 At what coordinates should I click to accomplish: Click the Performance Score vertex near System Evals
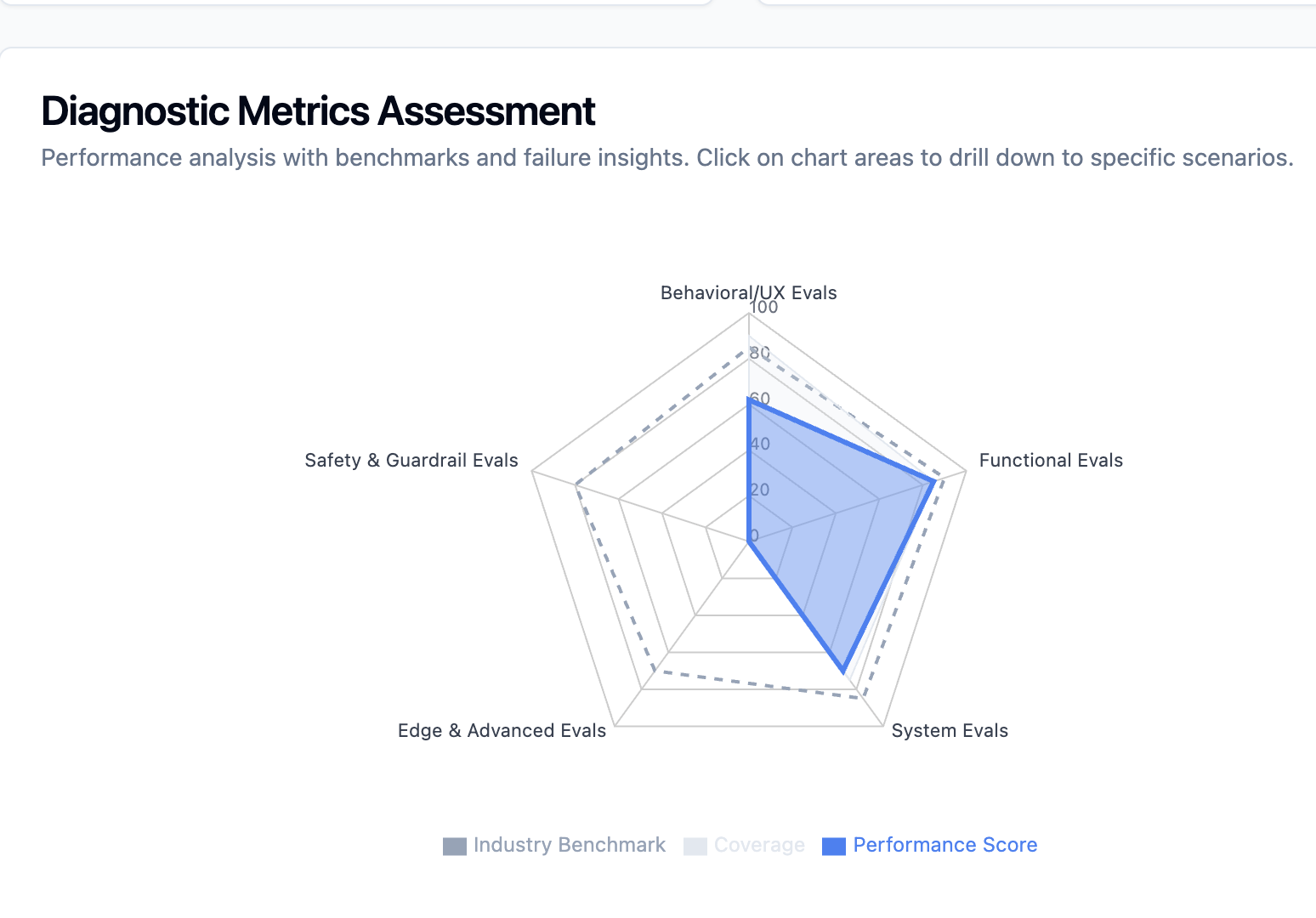click(845, 671)
